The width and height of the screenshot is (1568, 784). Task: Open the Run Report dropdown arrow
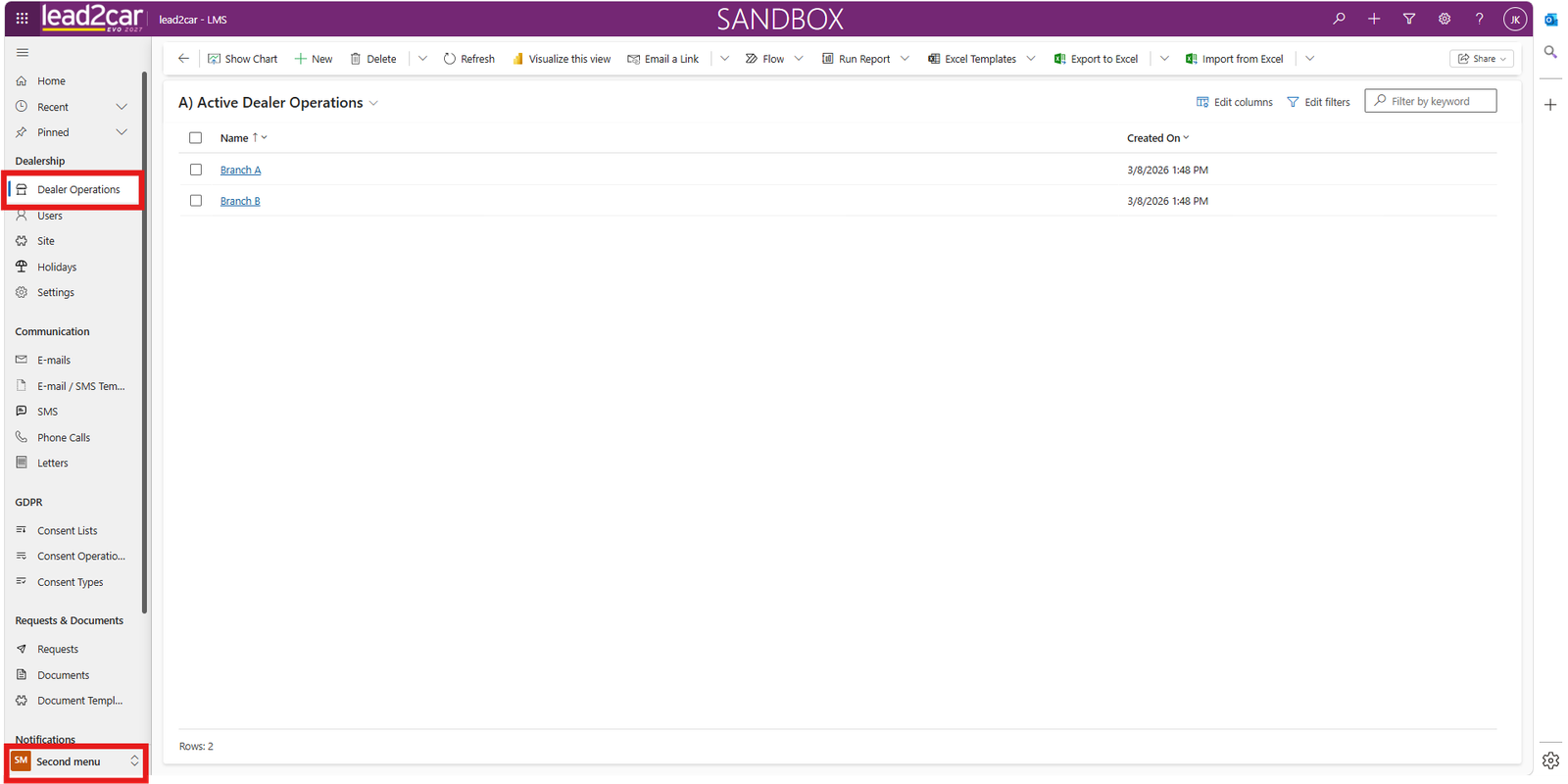[905, 59]
